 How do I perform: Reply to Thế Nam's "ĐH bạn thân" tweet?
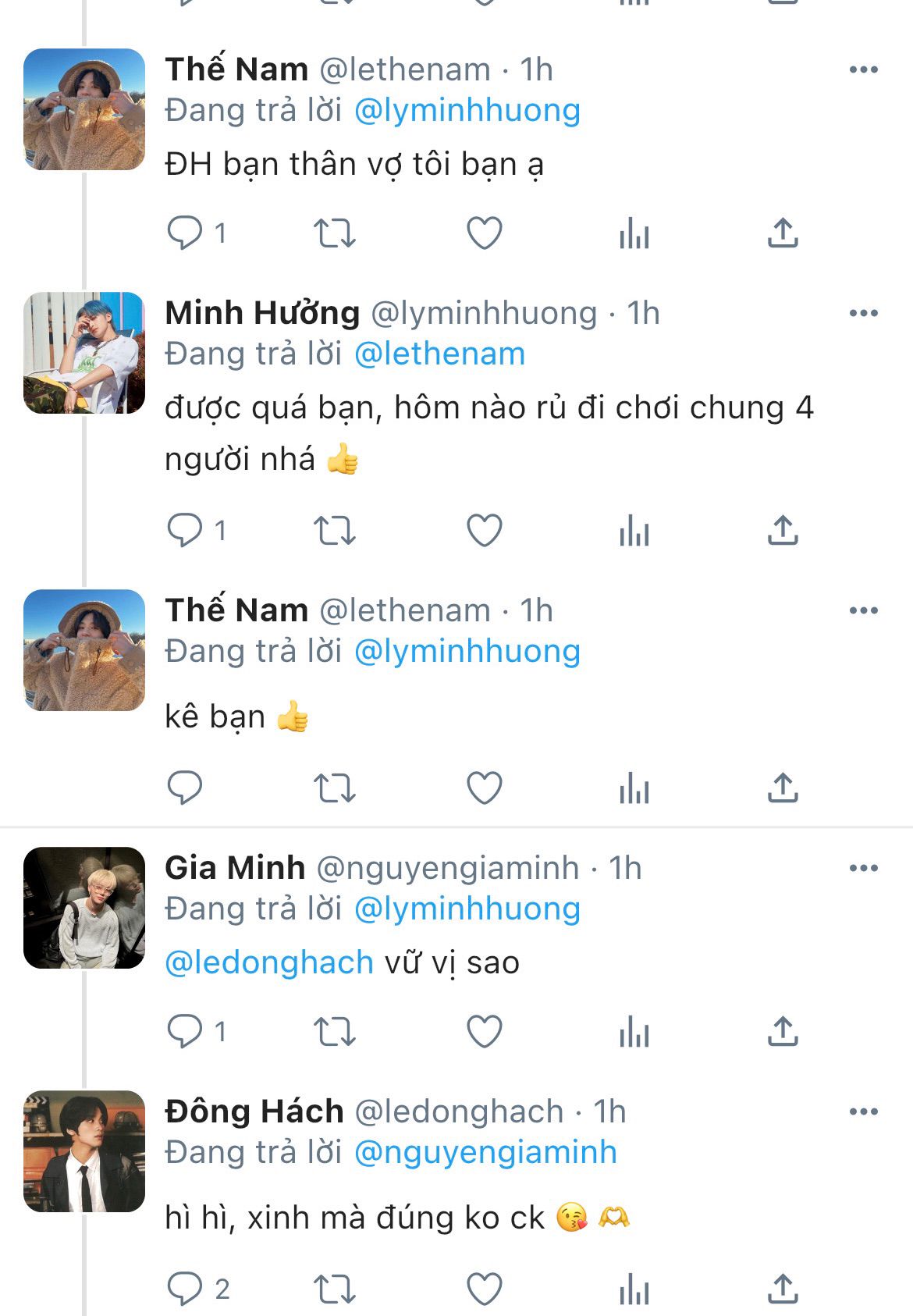tap(185, 233)
